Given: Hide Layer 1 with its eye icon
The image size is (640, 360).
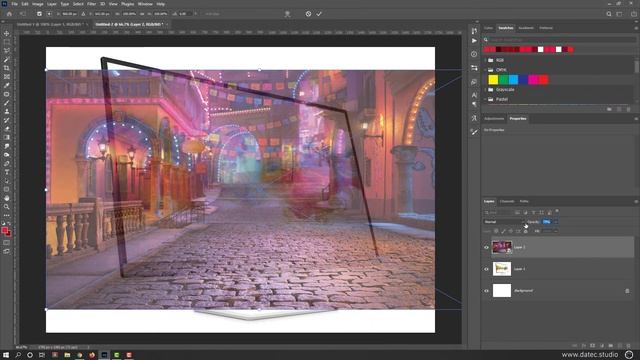Looking at the screenshot, I should click(486, 269).
